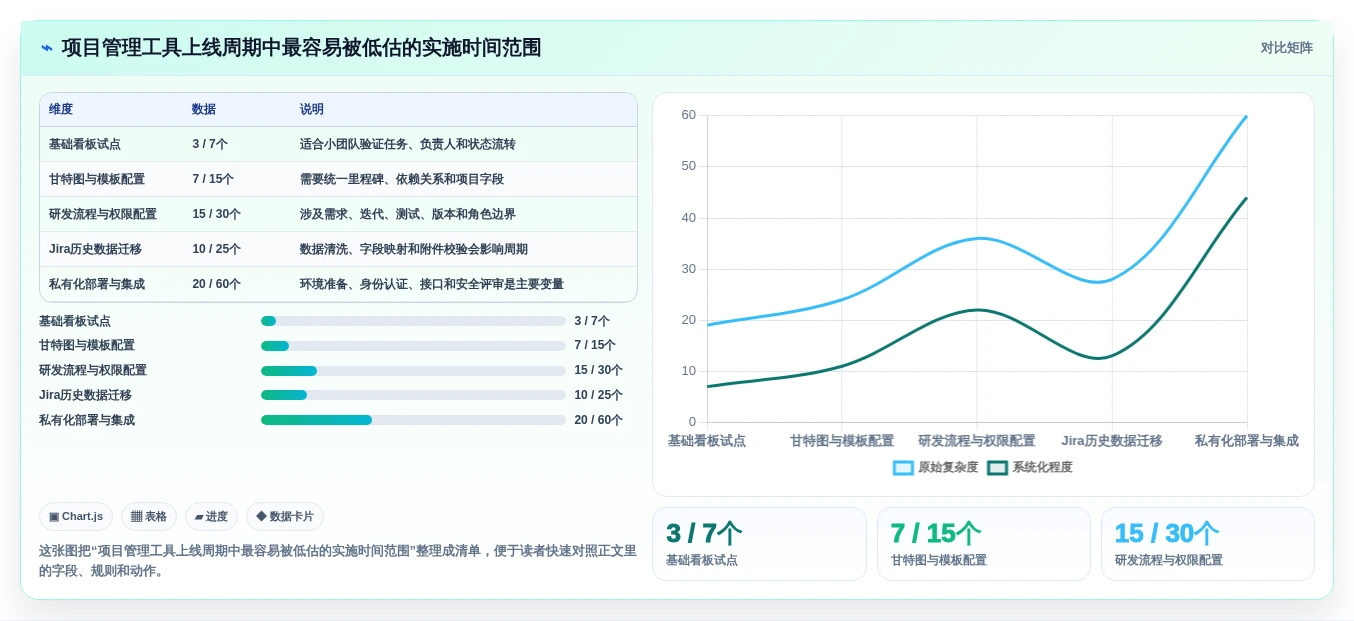
Task: Click progress list label Jira历史数据迁移
Action: [x=85, y=395]
